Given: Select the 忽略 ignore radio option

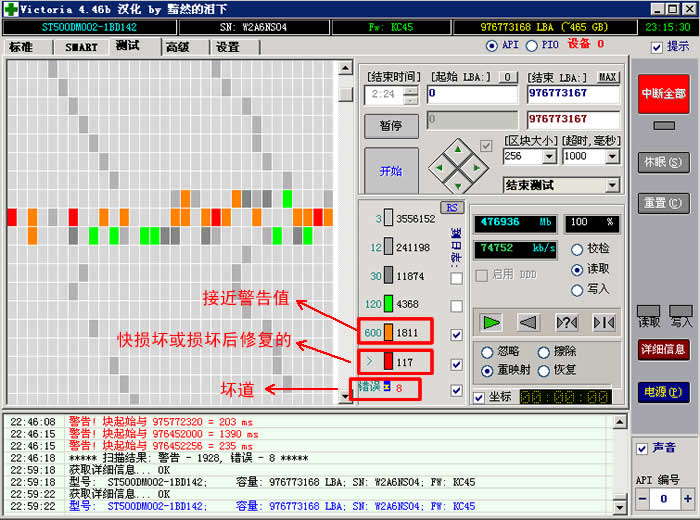Looking at the screenshot, I should tap(487, 352).
